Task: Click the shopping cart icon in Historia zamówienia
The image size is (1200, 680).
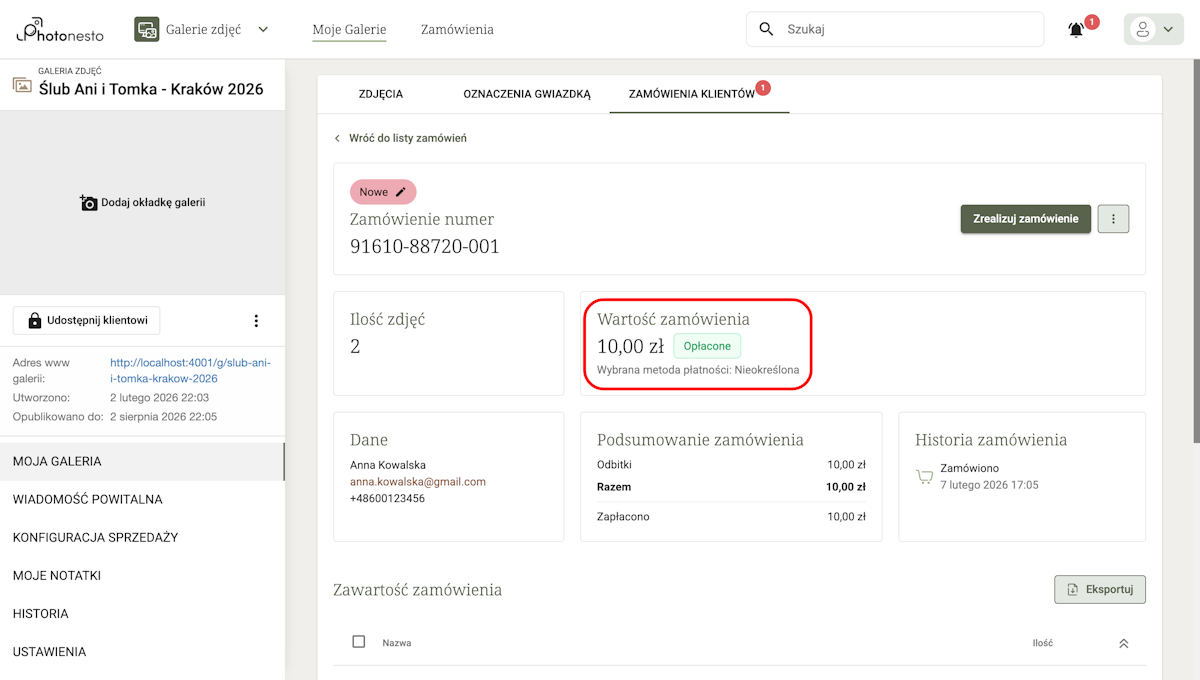Action: coord(923,475)
